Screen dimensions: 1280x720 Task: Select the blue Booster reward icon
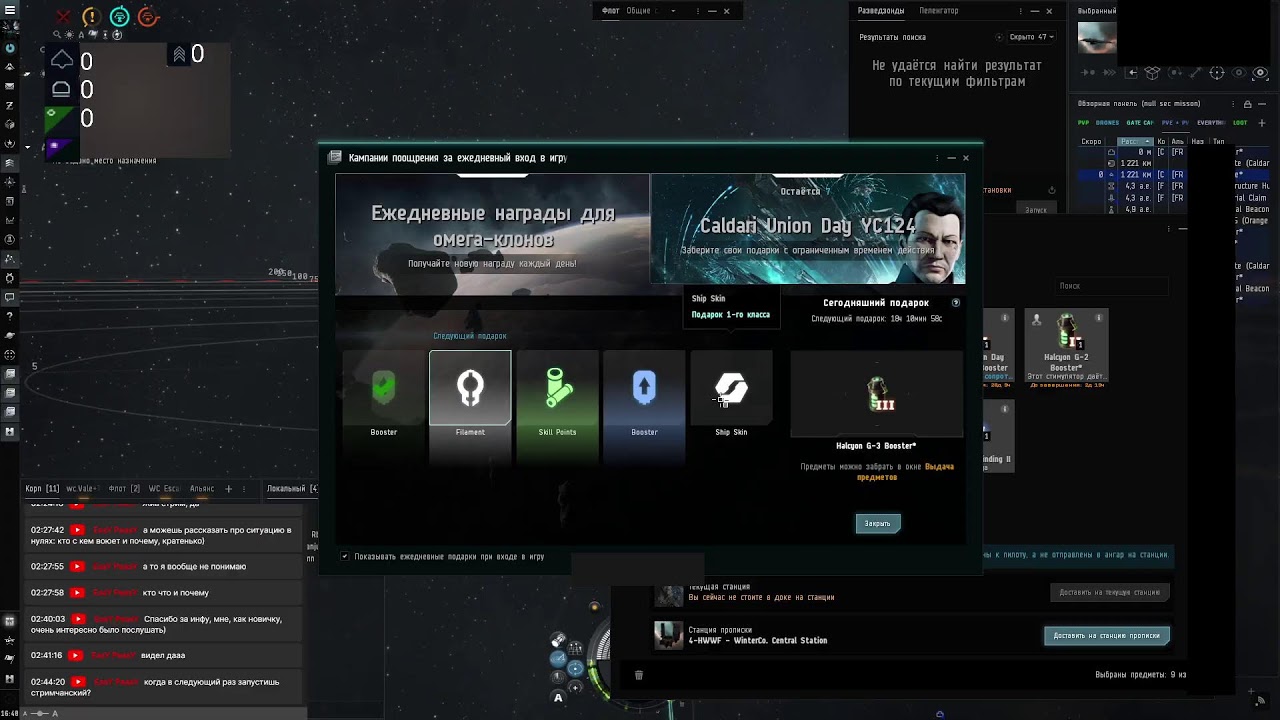(x=644, y=388)
